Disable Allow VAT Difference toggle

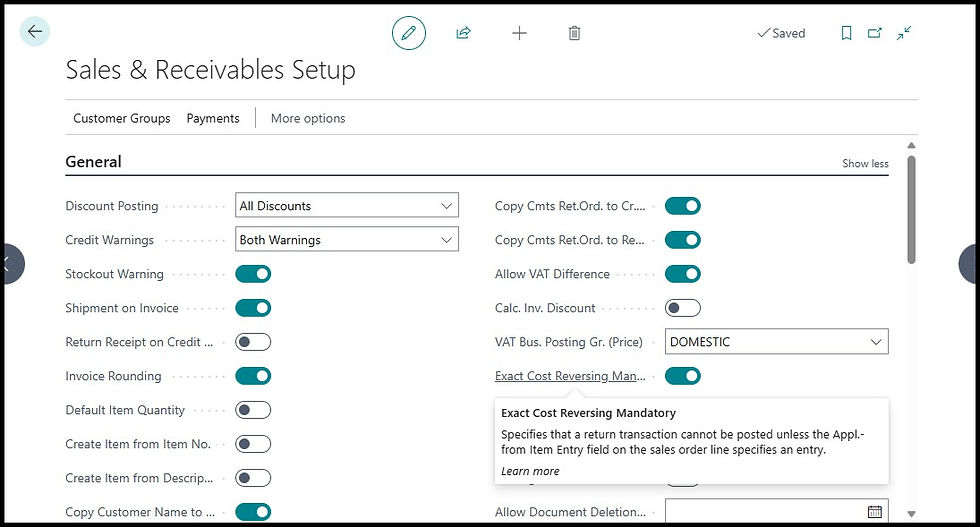682,274
